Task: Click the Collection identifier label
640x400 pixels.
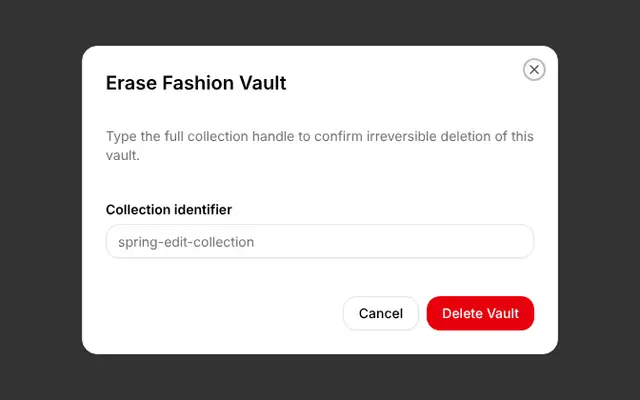Action: tap(169, 209)
